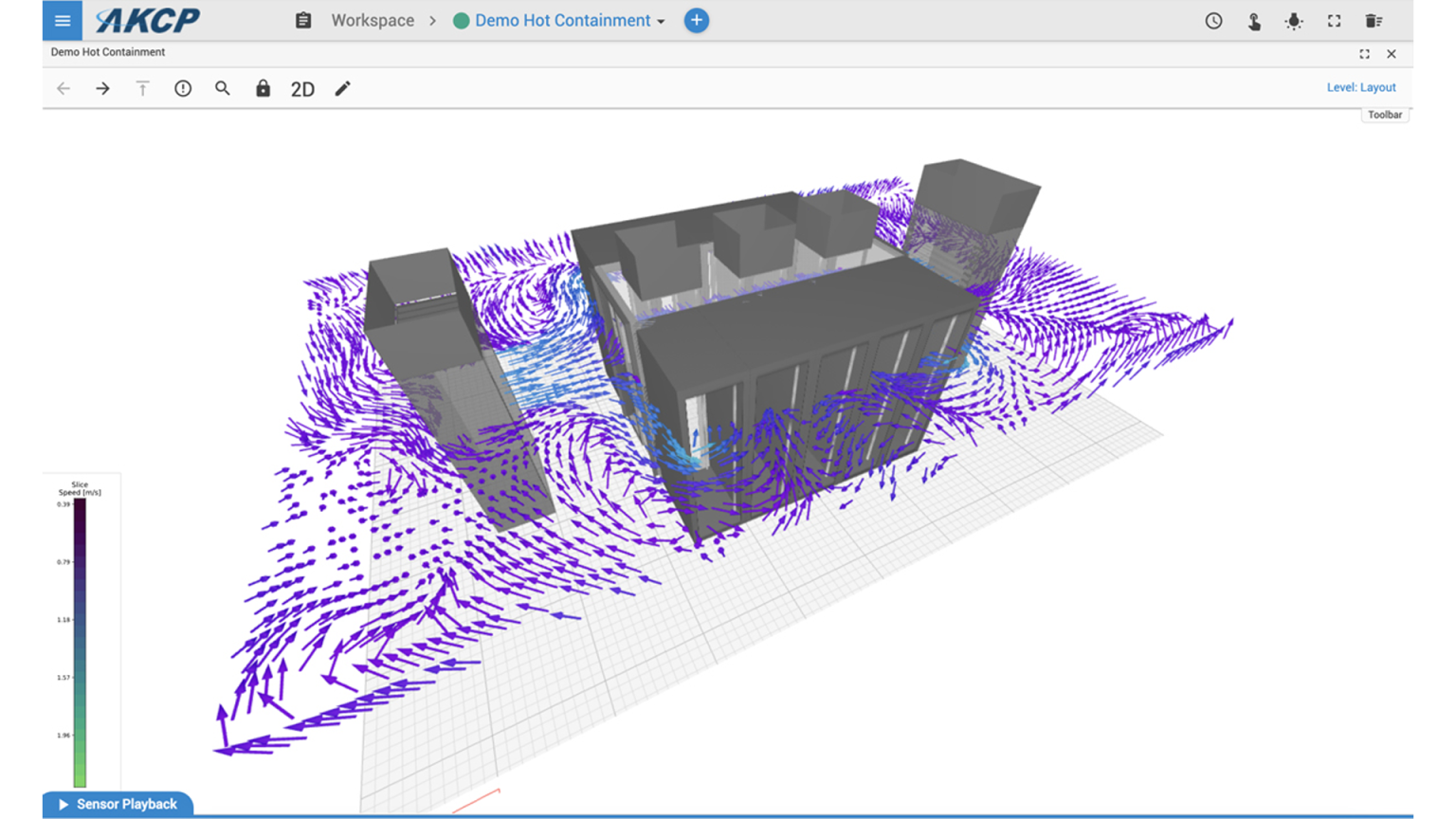Click the alert exclamation circle icon
This screenshot has width=1456, height=819.
click(x=183, y=88)
